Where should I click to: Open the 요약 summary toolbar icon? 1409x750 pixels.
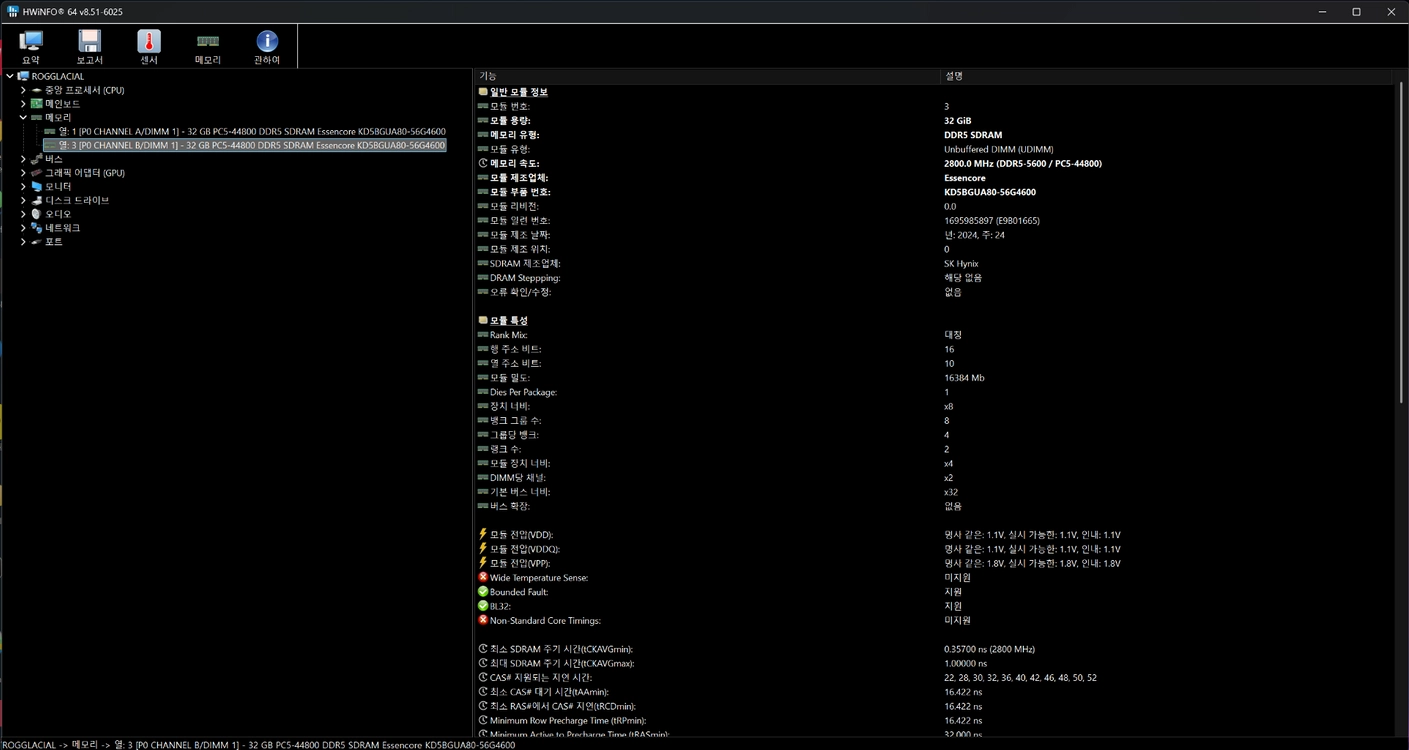coord(31,47)
